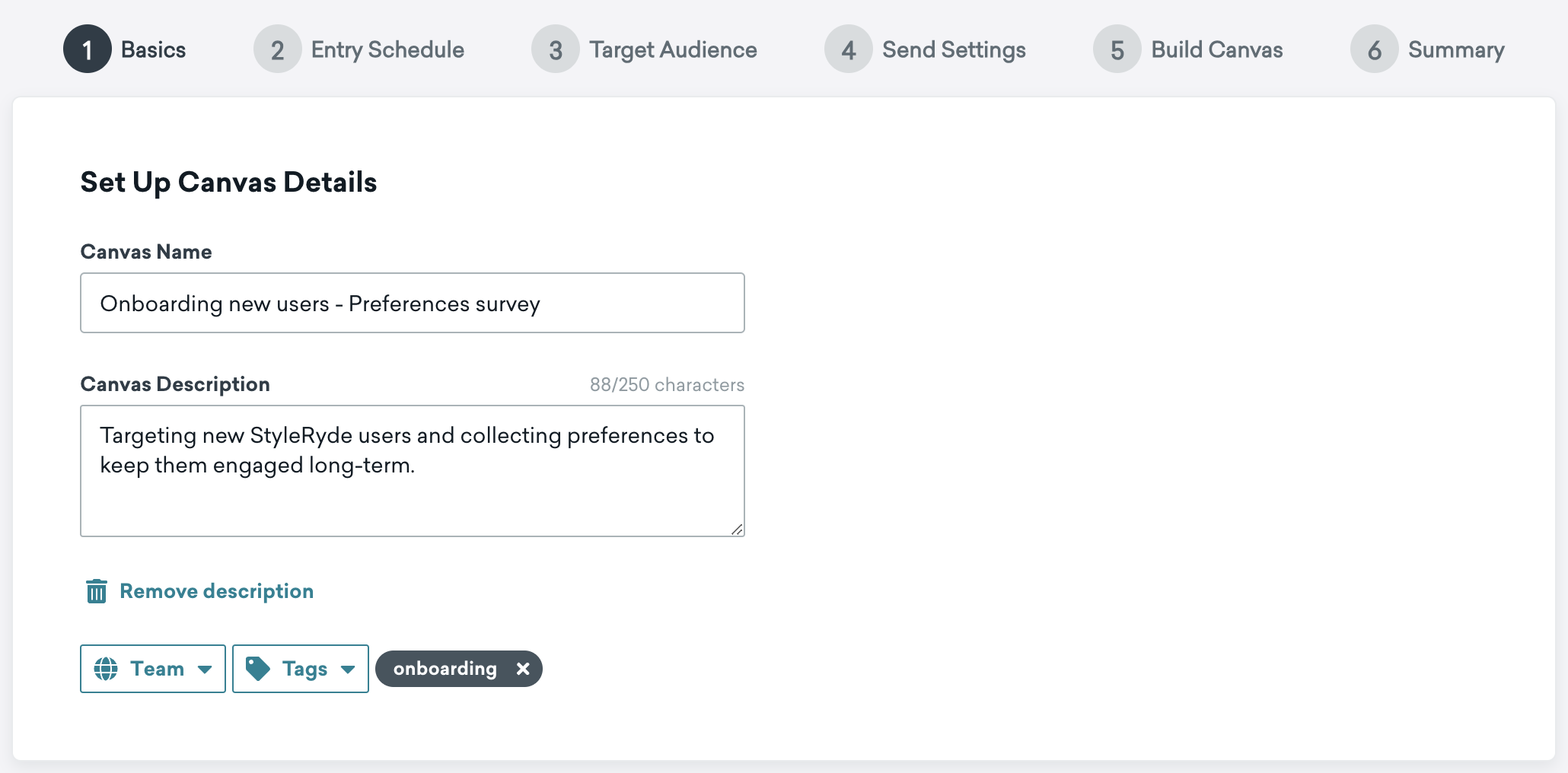The image size is (1568, 773).
Task: Click the tag icon on Tags button
Action: (258, 669)
